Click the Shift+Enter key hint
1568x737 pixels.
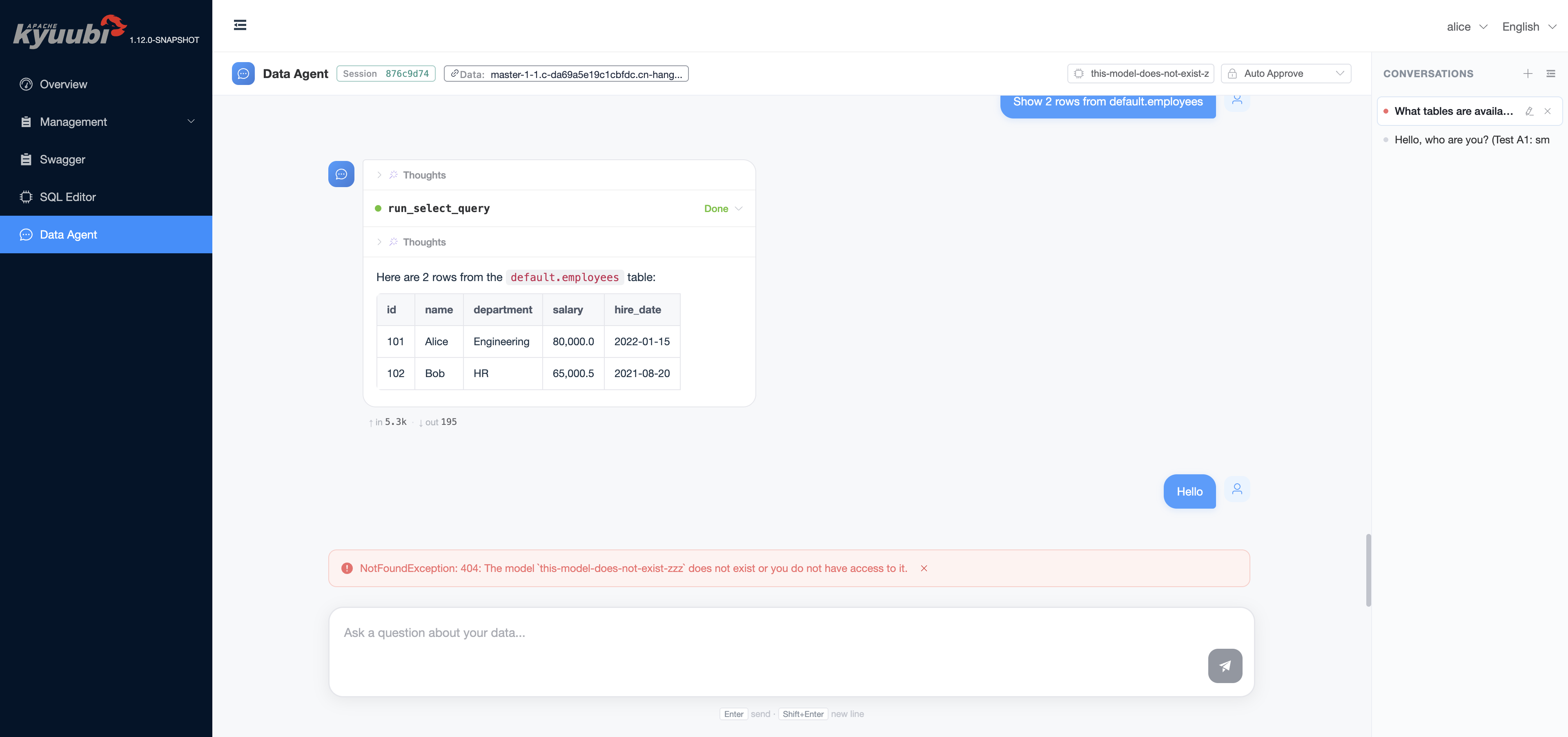coord(803,714)
